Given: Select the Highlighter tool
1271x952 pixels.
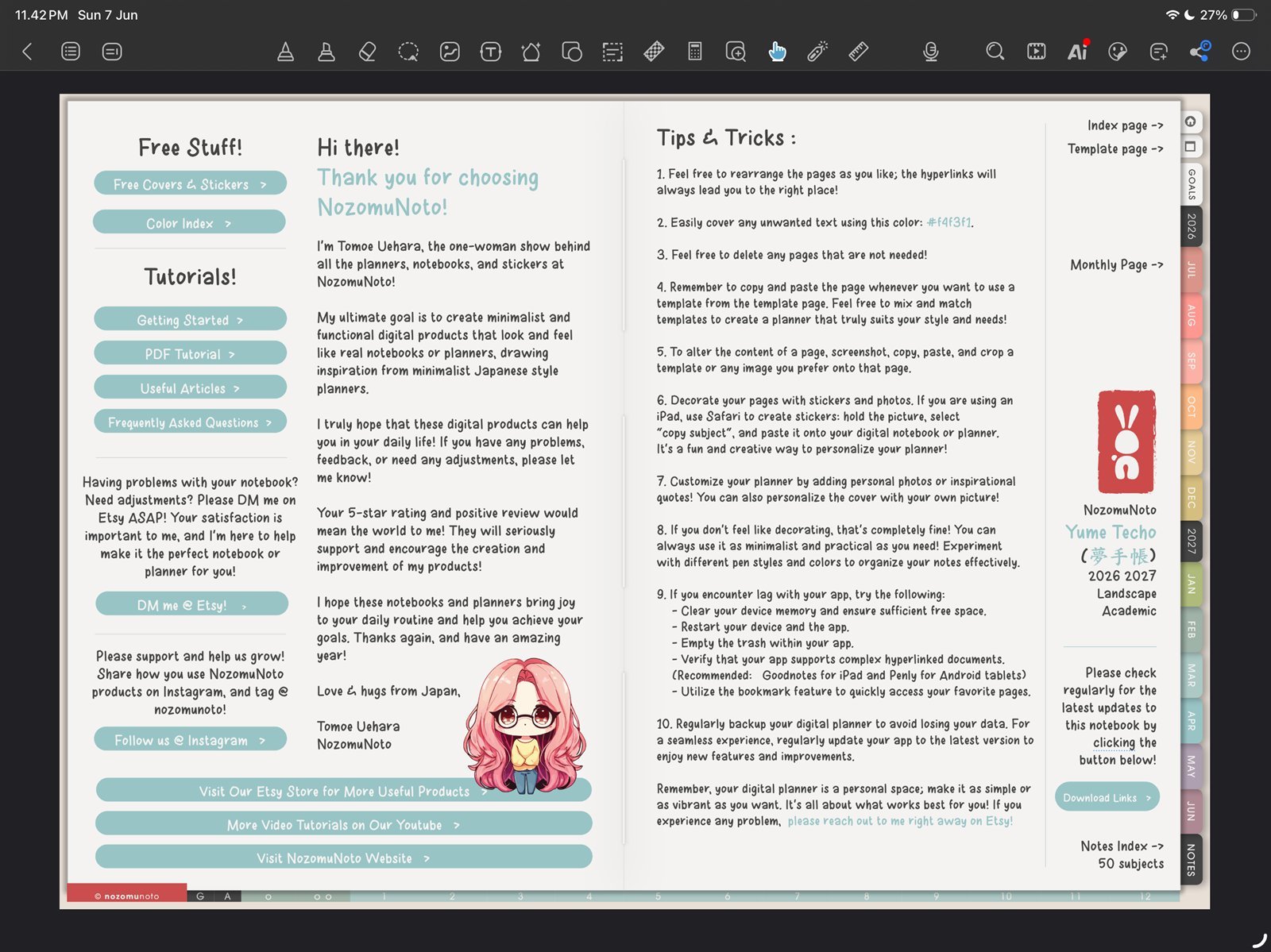Looking at the screenshot, I should click(x=326, y=52).
